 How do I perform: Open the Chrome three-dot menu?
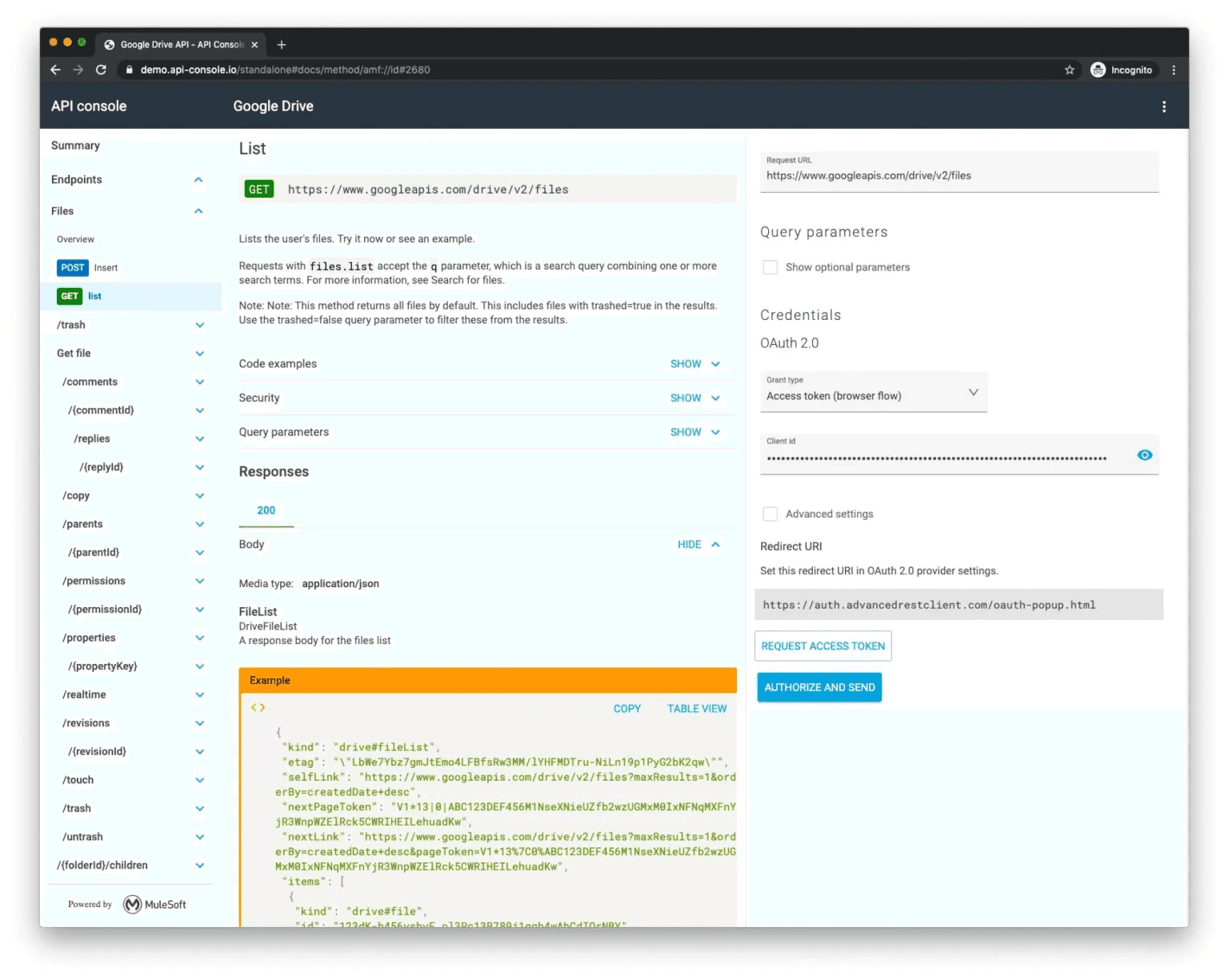pos(1173,70)
